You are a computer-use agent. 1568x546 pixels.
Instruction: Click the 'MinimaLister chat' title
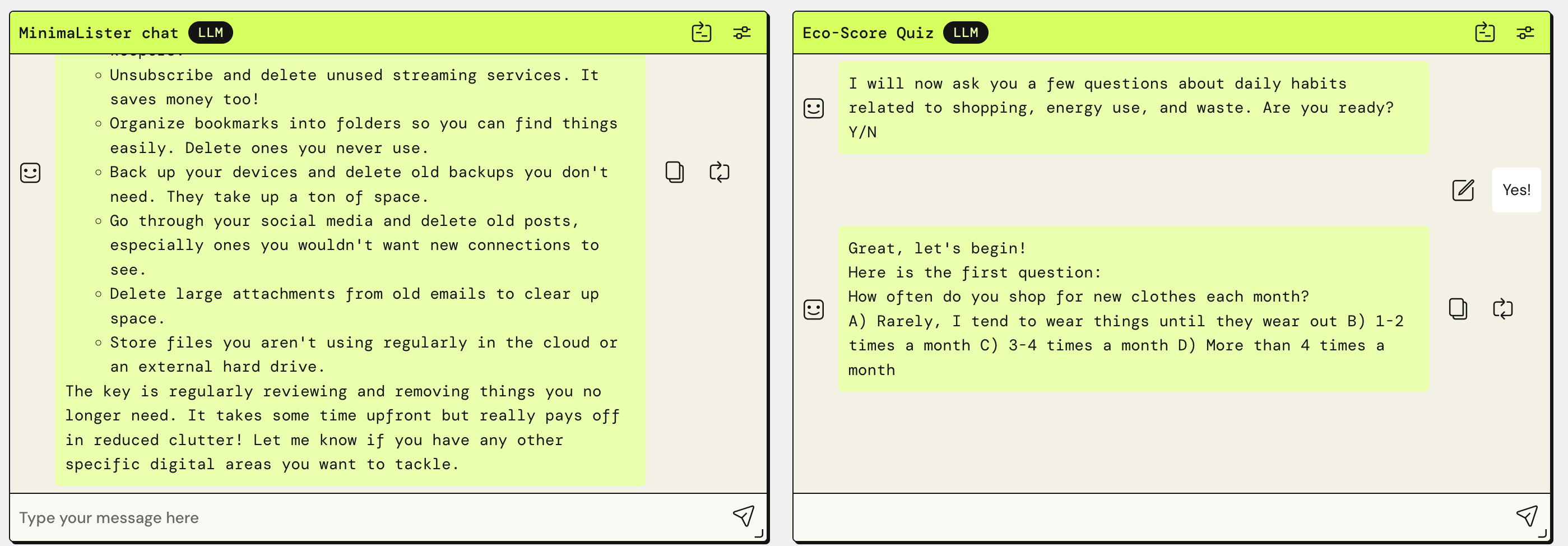(99, 33)
